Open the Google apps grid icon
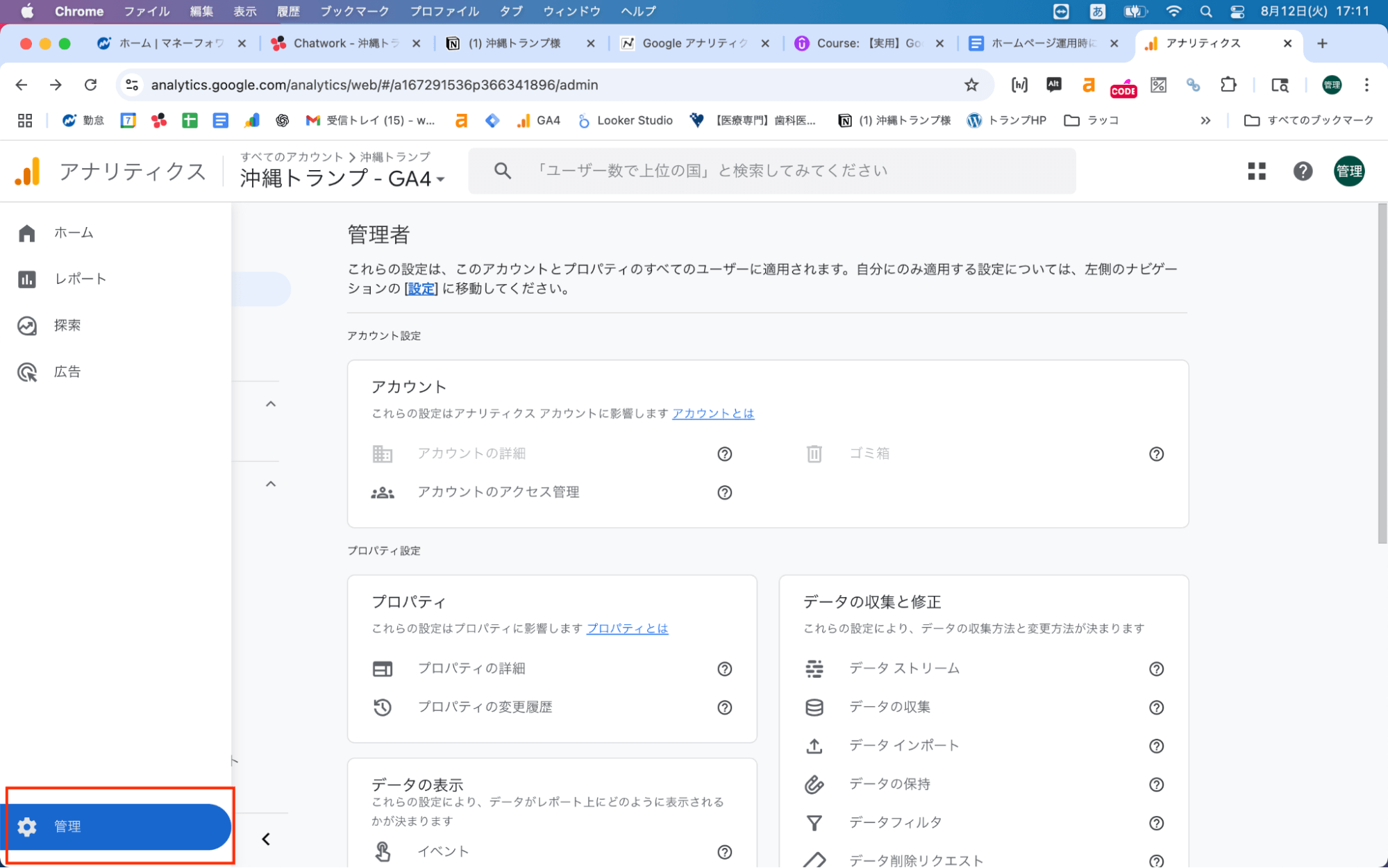The image size is (1388, 868). point(1256,171)
